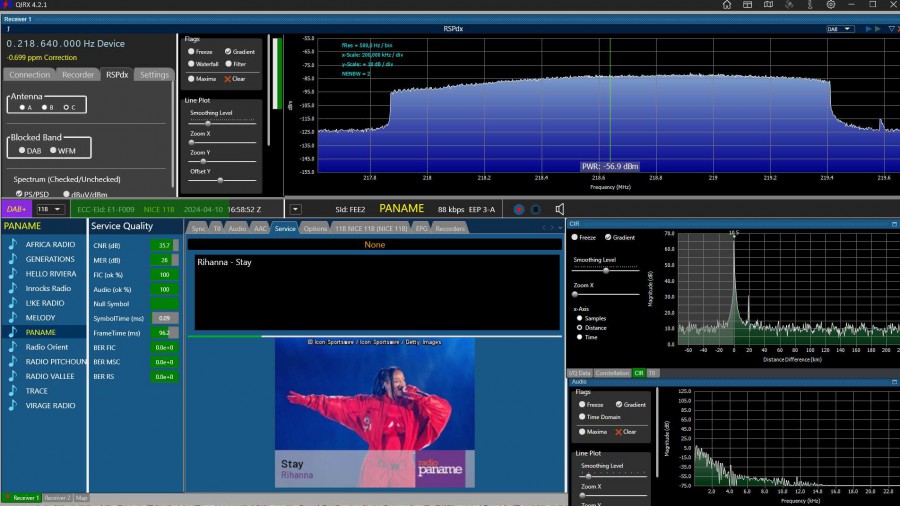The width and height of the screenshot is (900, 506).
Task: Switch to the Recorder tab
Action: tap(77, 75)
